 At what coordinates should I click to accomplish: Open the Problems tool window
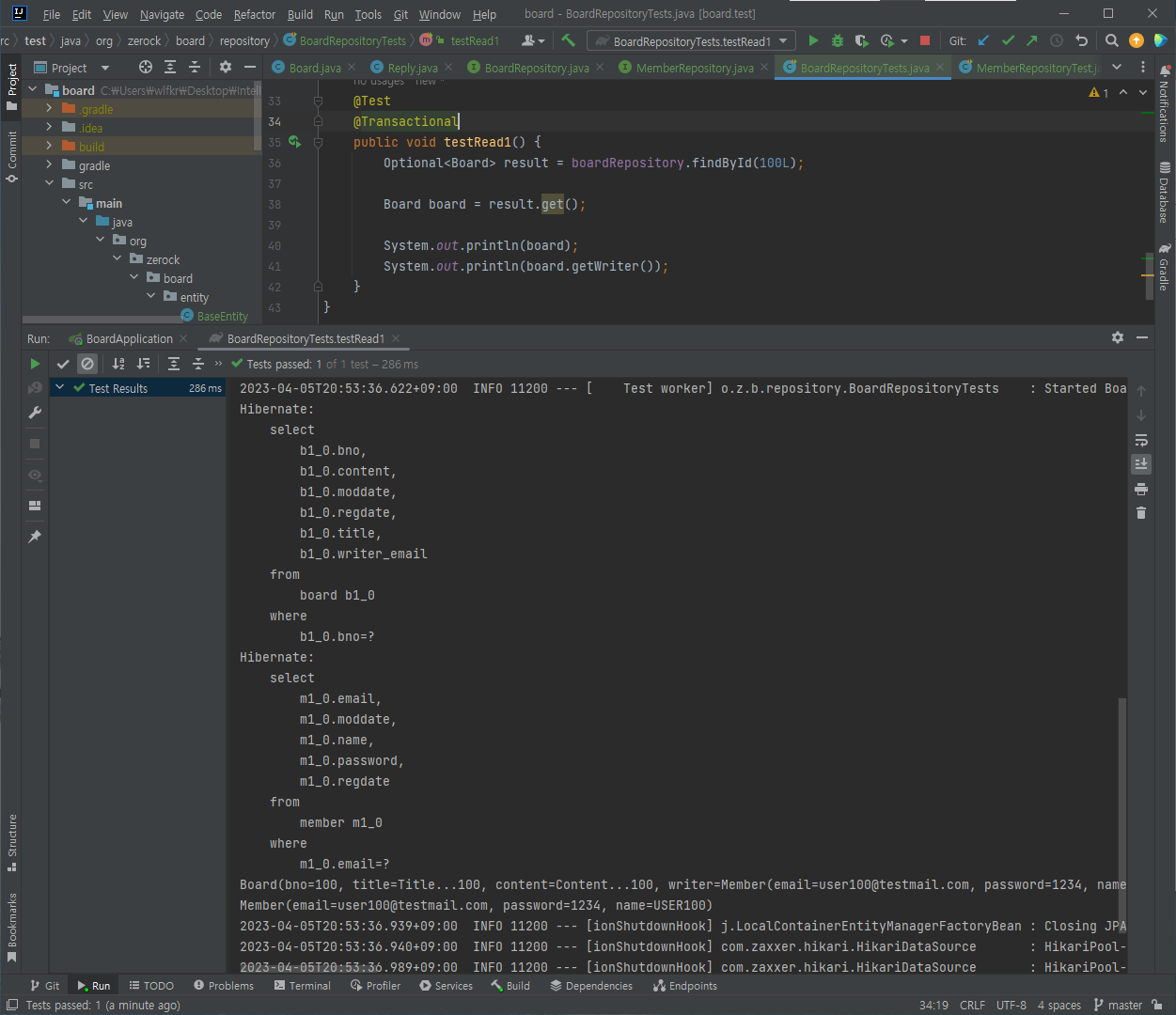(224, 986)
